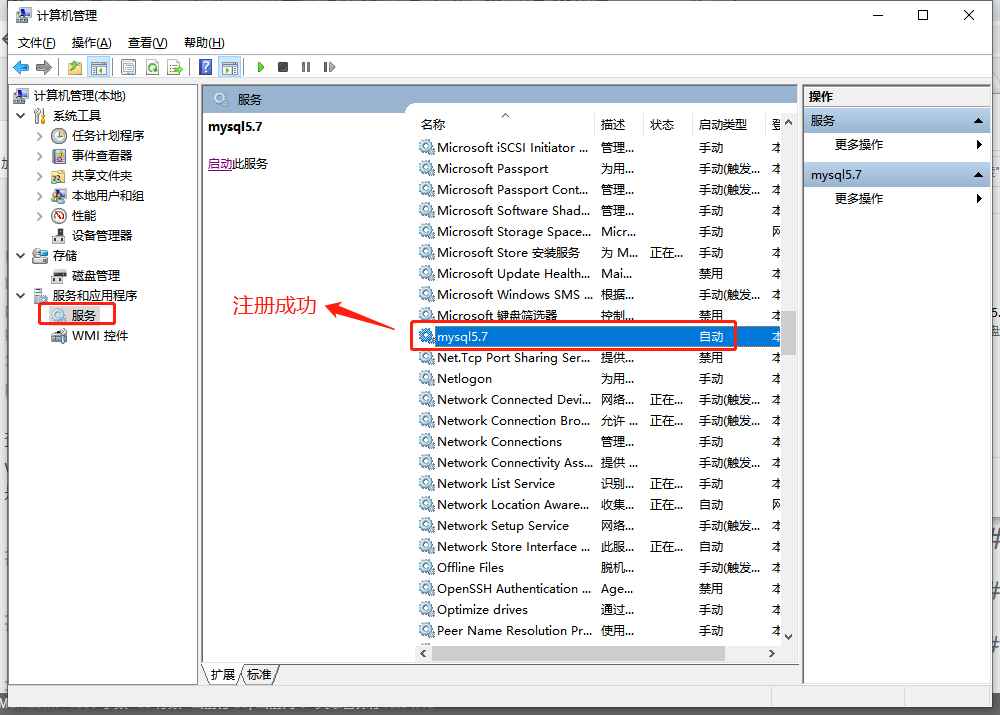This screenshot has height=715, width=1000.
Task: Open 更多操作 submenu under mysql5.7
Action: point(897,198)
